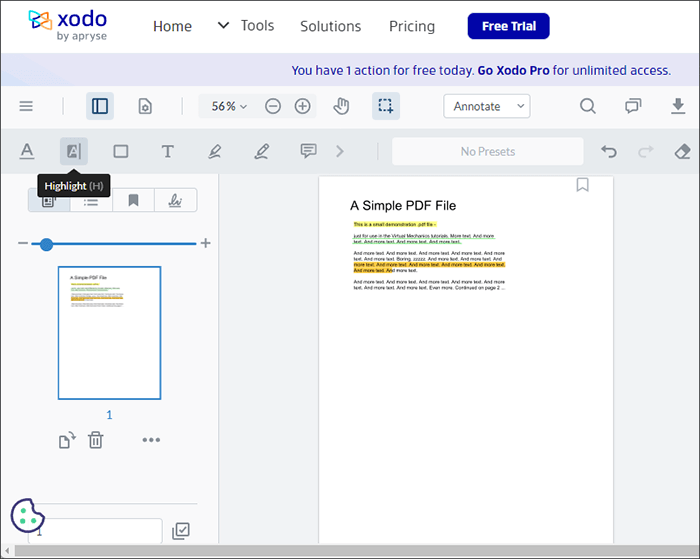
Task: Expand more annotation tools chevron
Action: [340, 151]
